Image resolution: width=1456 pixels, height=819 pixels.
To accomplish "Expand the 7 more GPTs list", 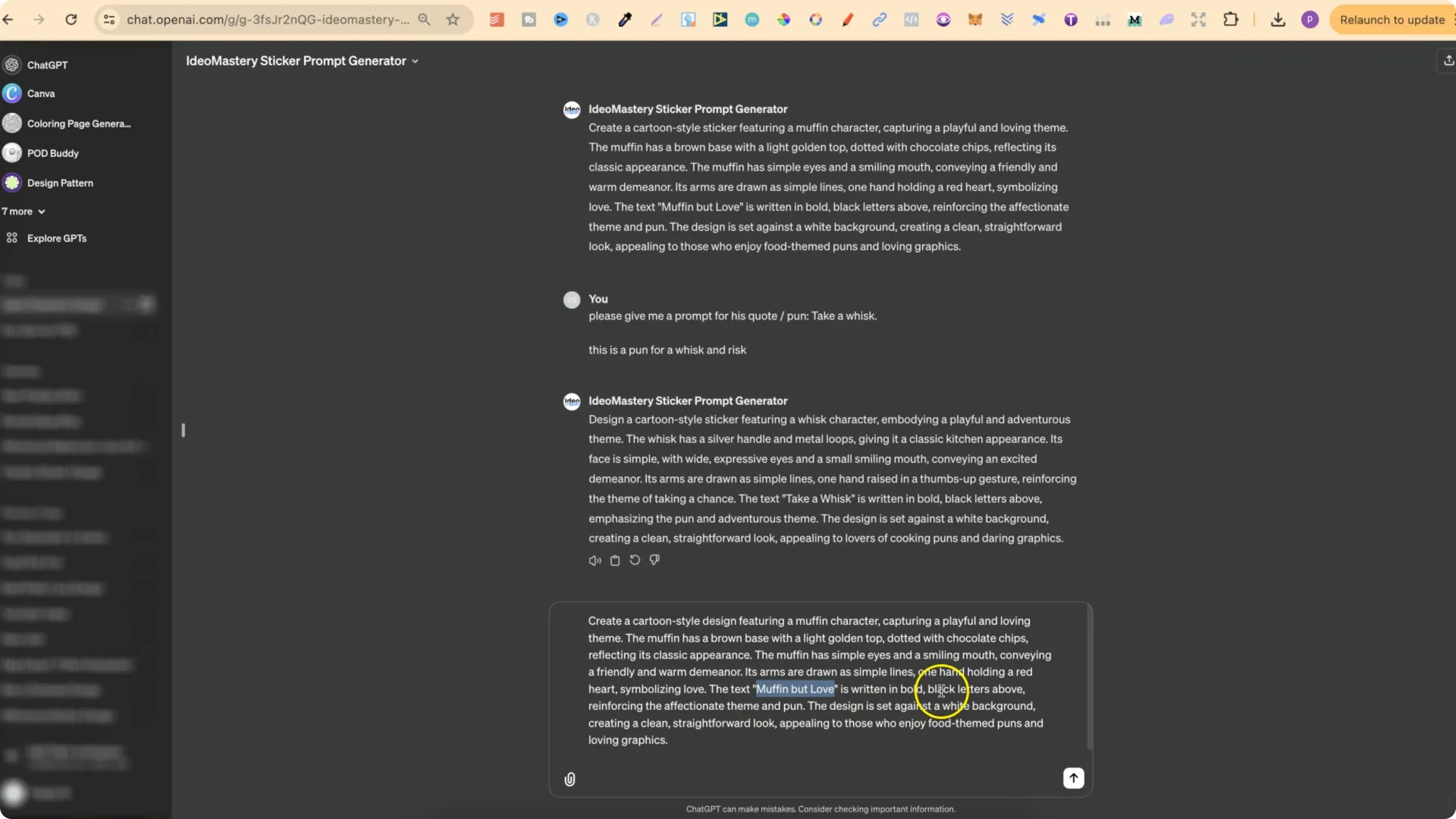I will (23, 212).
